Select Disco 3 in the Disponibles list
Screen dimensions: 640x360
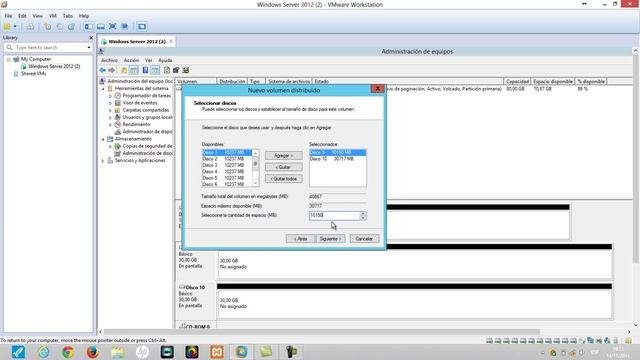click(227, 165)
